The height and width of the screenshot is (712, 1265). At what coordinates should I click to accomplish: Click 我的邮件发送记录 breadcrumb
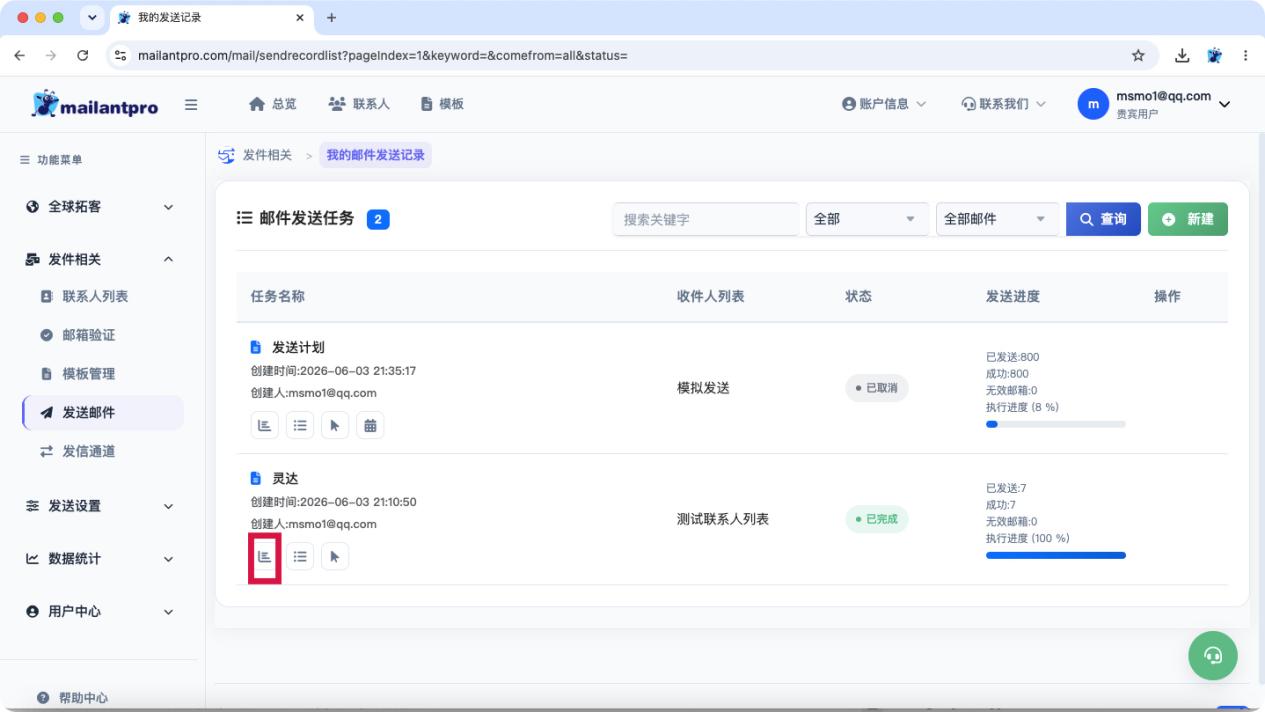pos(376,155)
